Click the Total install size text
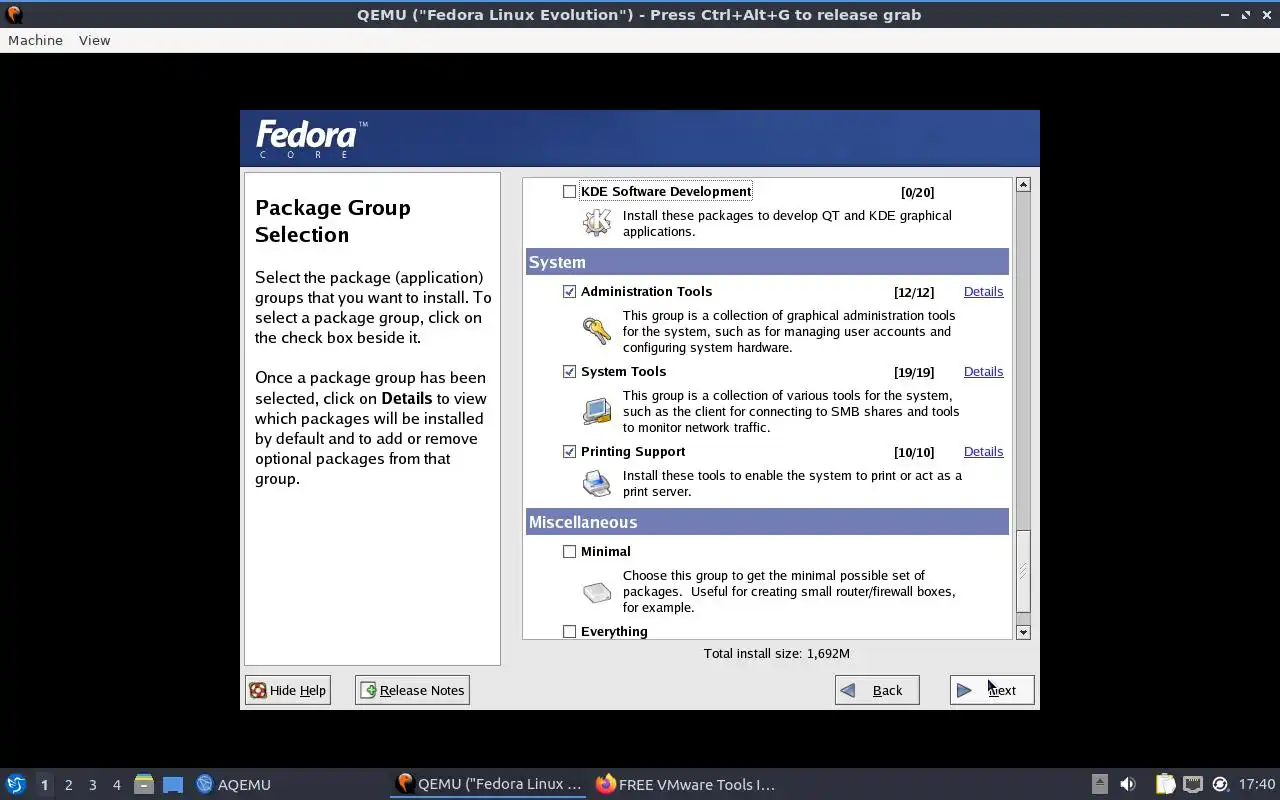This screenshot has height=800, width=1280. [x=776, y=653]
